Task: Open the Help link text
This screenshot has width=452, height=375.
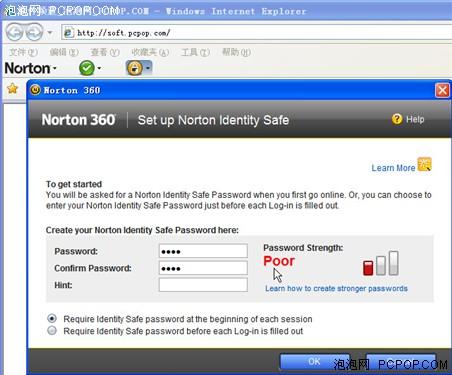Action: tap(415, 119)
